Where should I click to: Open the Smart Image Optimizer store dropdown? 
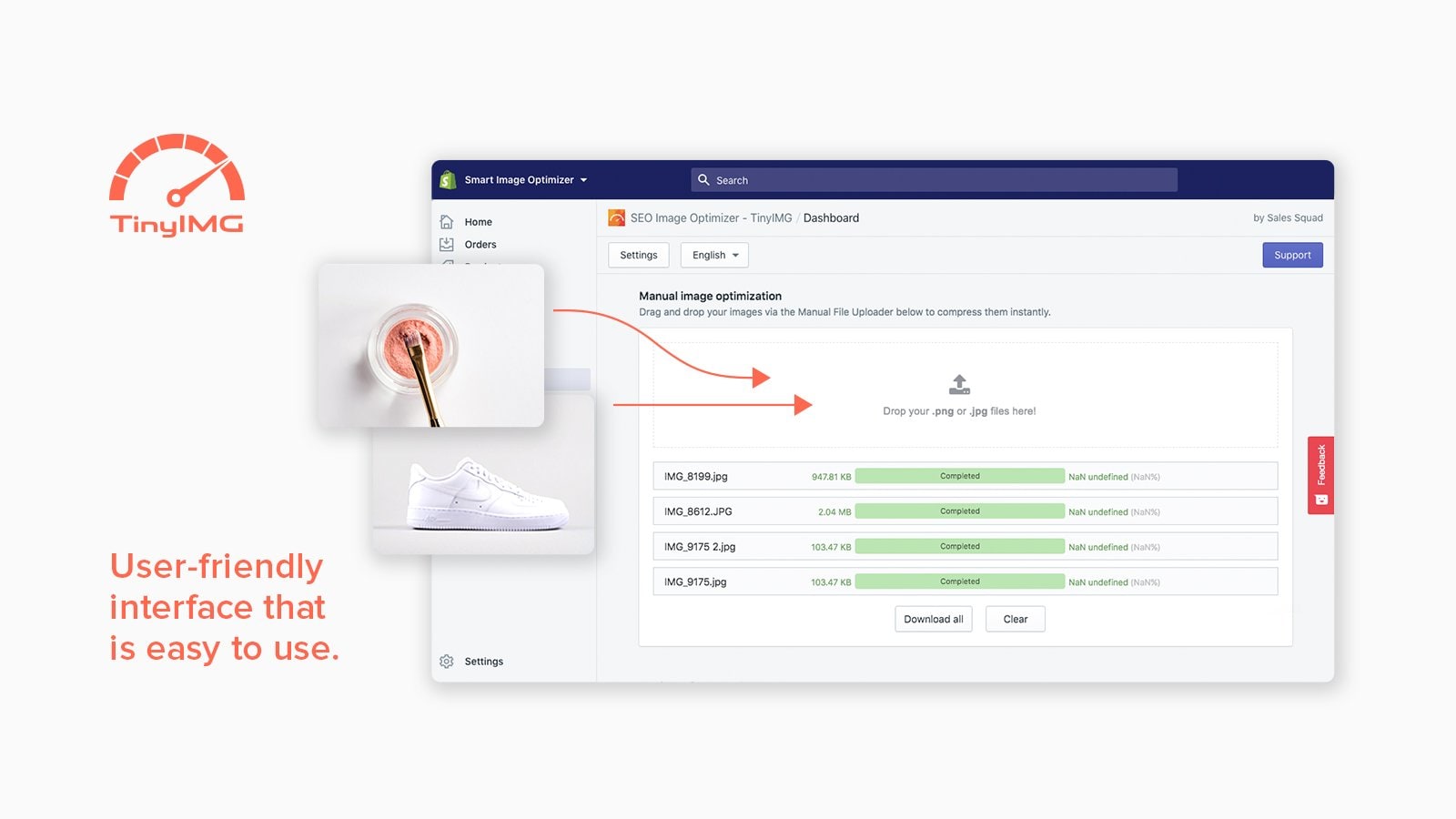[x=525, y=180]
